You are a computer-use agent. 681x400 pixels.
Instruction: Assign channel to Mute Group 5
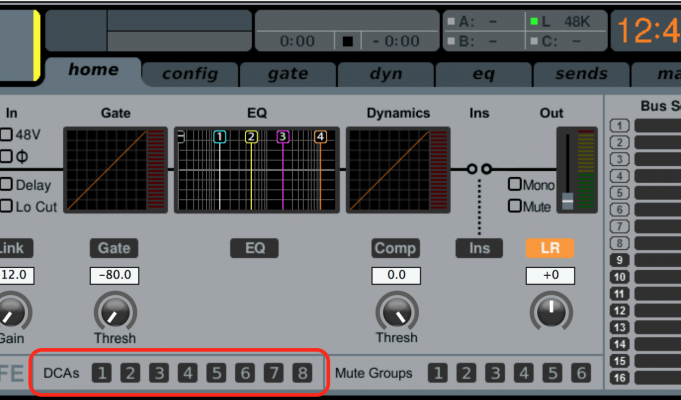click(552, 373)
